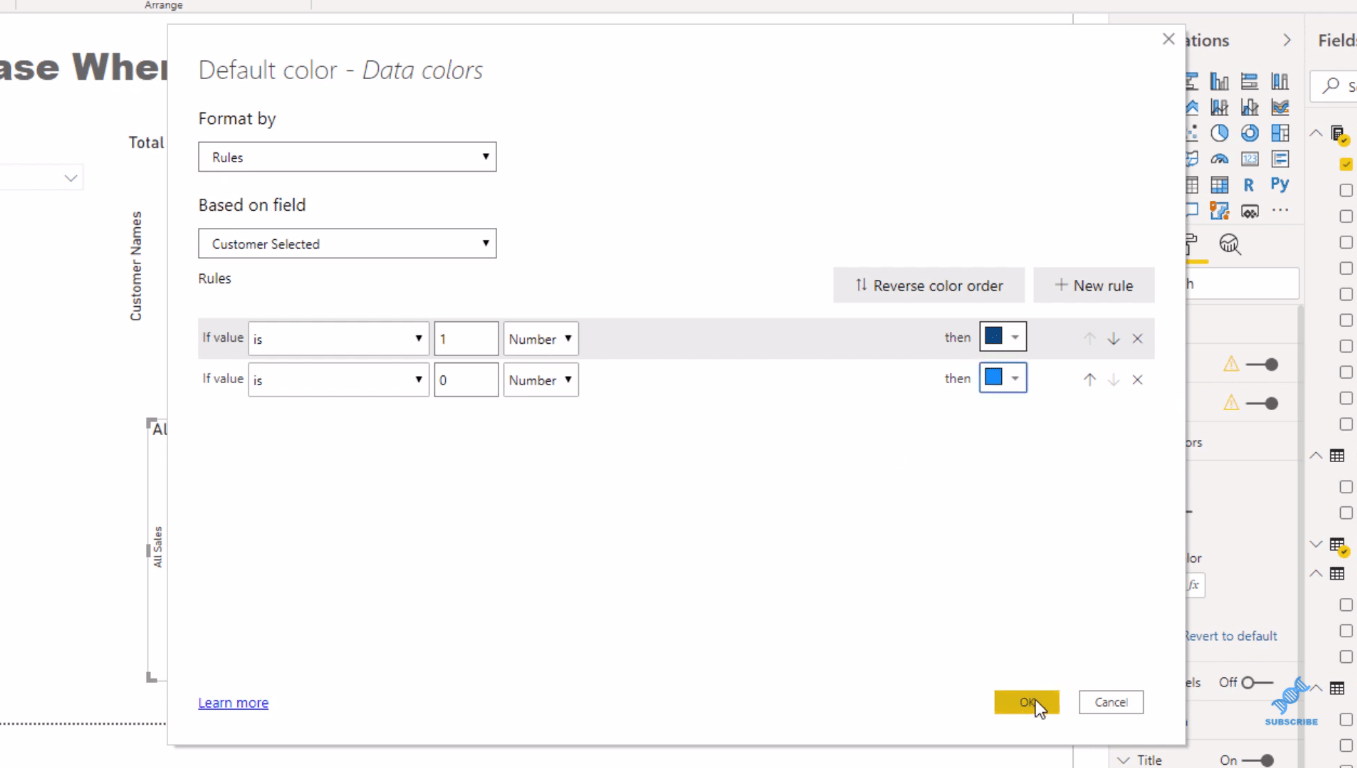Click the rule value field containing 1
This screenshot has height=768, width=1357.
466,339
